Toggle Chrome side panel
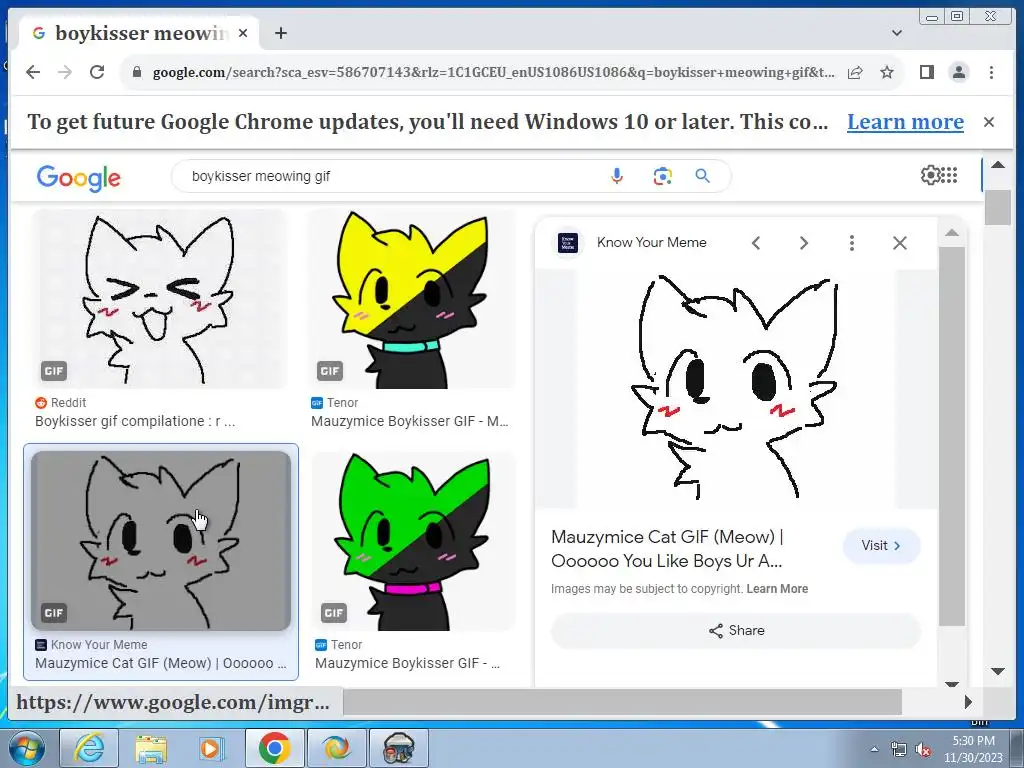Screen dimensions: 1024x768 (926, 72)
